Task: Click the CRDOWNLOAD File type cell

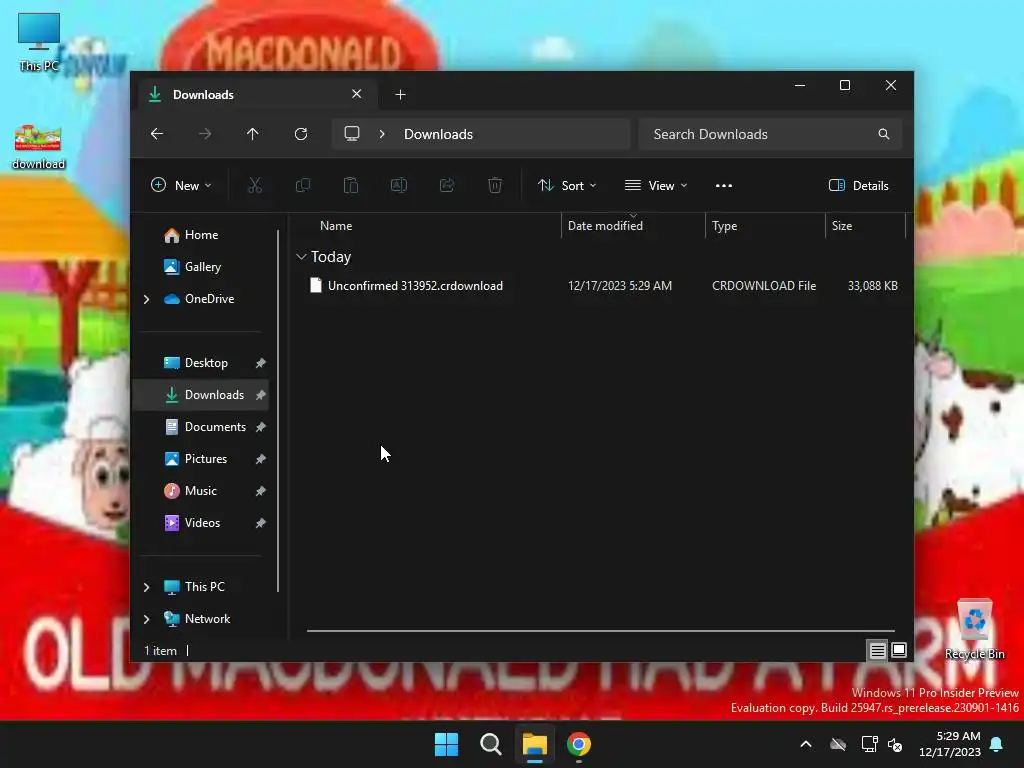Action: click(764, 286)
